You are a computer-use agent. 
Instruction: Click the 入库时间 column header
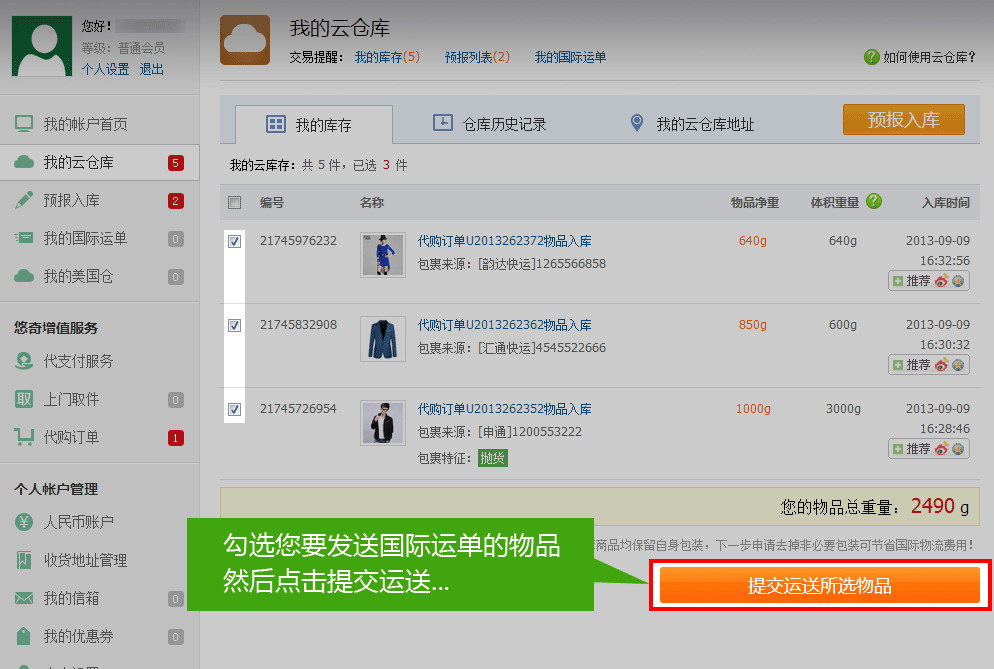pyautogui.click(x=946, y=202)
